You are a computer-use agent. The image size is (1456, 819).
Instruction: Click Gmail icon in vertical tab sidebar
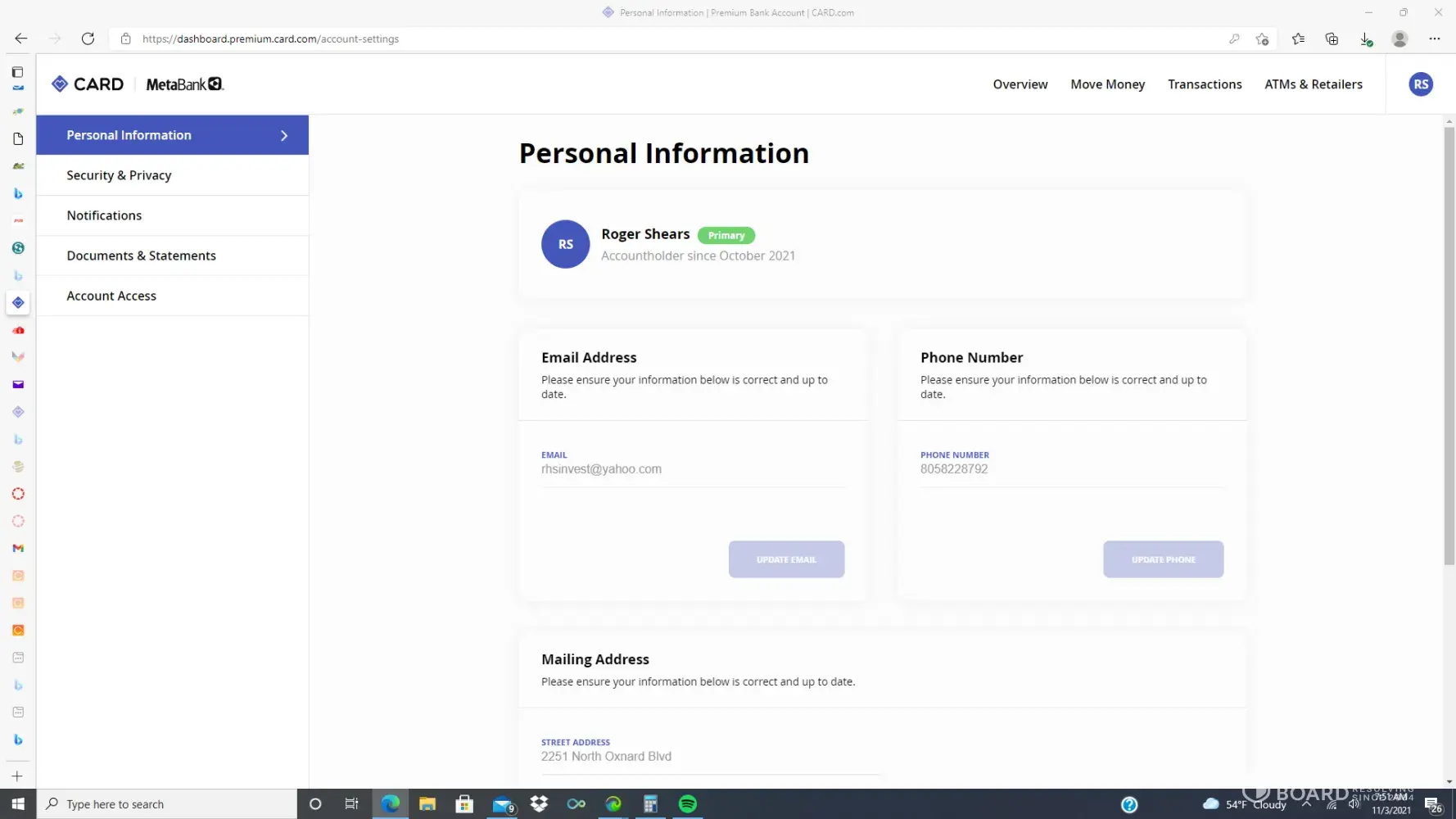[x=18, y=548]
